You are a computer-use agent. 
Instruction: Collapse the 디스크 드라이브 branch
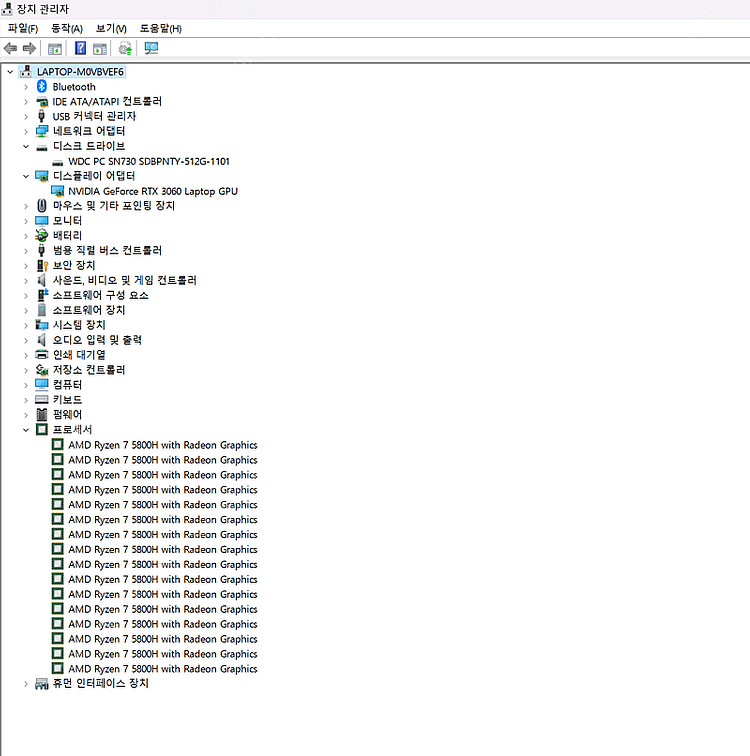tap(26, 146)
